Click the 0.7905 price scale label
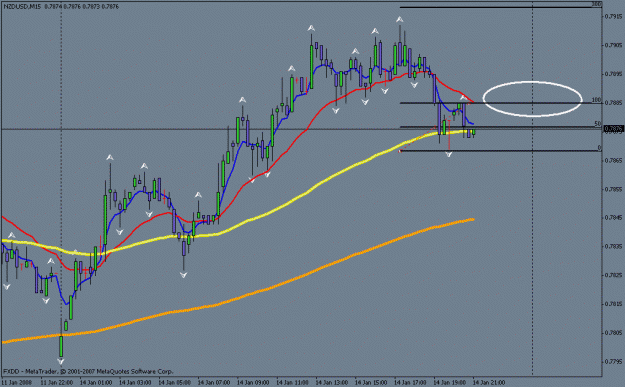625x387 pixels. coord(613,45)
